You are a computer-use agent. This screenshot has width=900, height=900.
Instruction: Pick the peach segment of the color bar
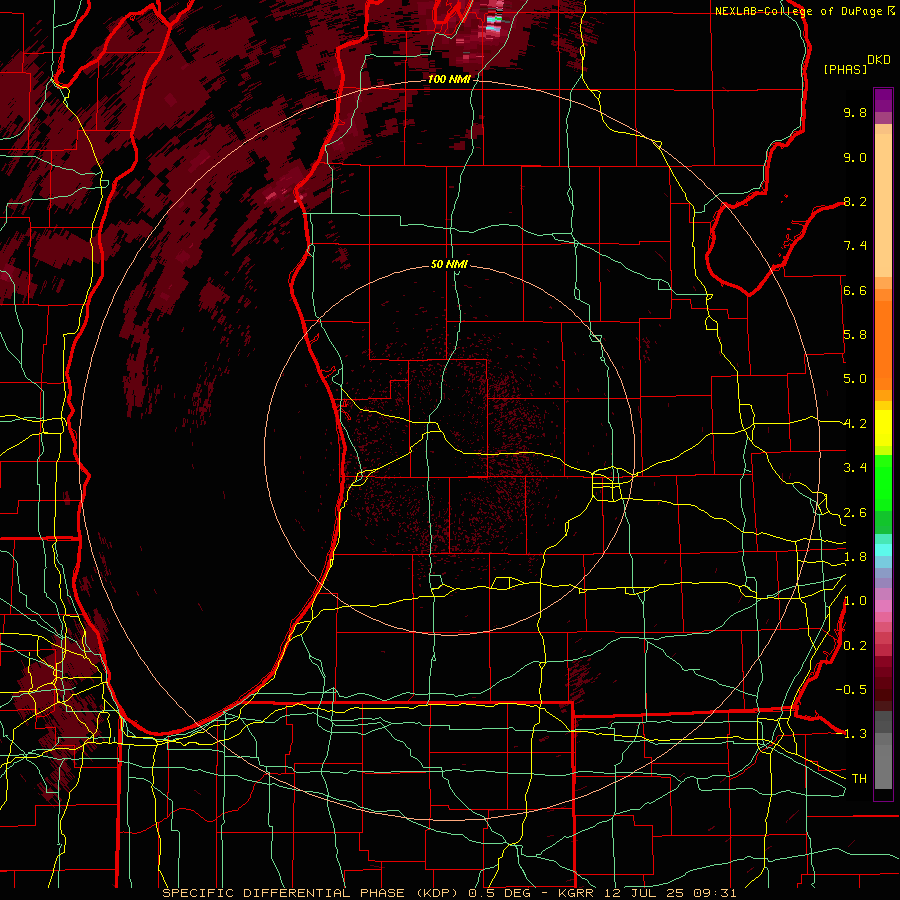[x=883, y=207]
